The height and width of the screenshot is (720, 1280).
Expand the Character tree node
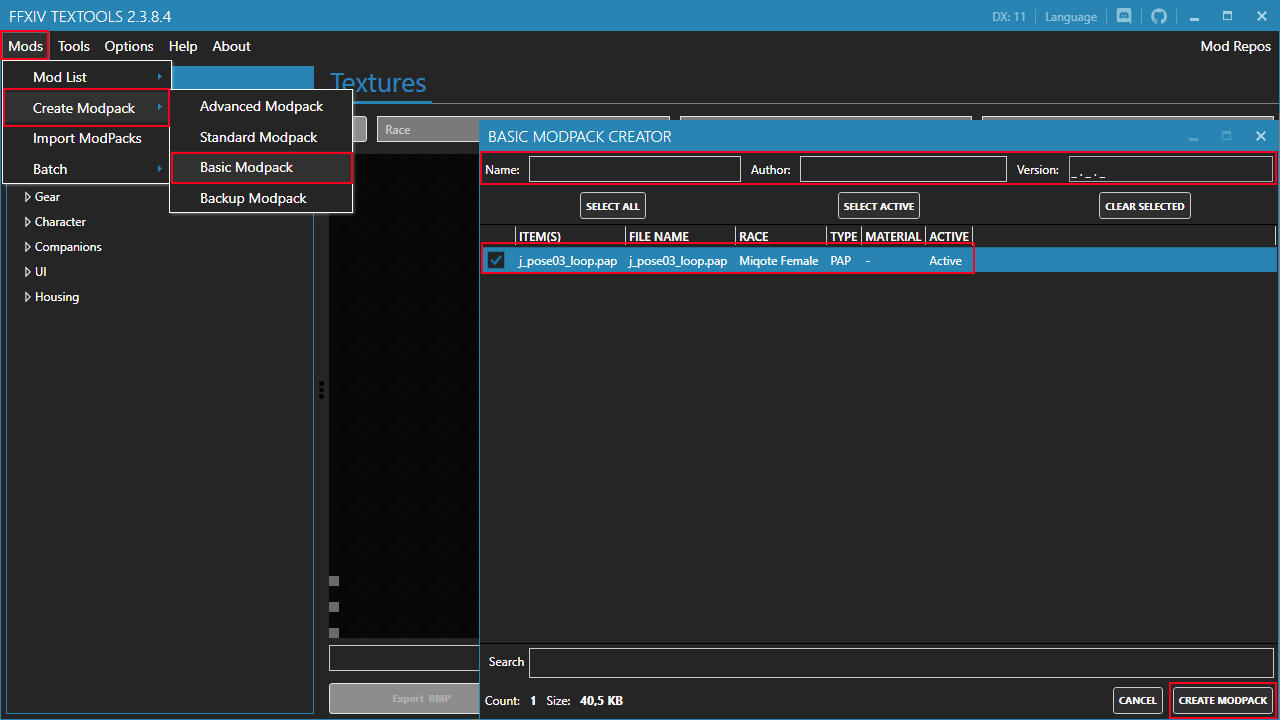point(28,222)
